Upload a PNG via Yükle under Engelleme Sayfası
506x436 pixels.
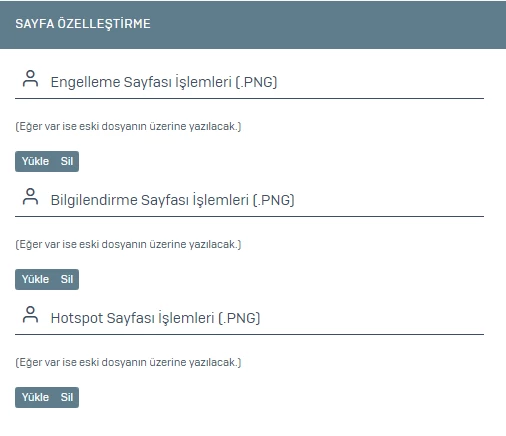pyautogui.click(x=35, y=161)
